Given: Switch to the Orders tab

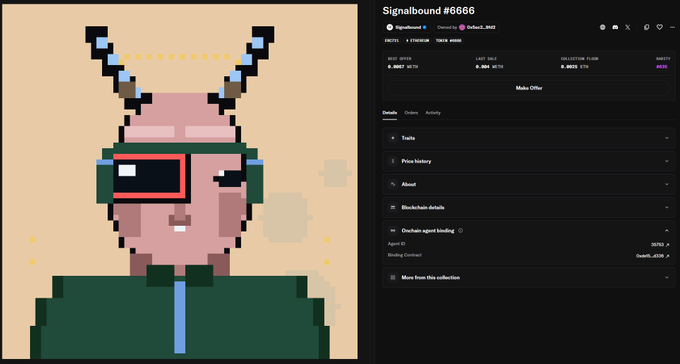Looking at the screenshot, I should (x=411, y=113).
